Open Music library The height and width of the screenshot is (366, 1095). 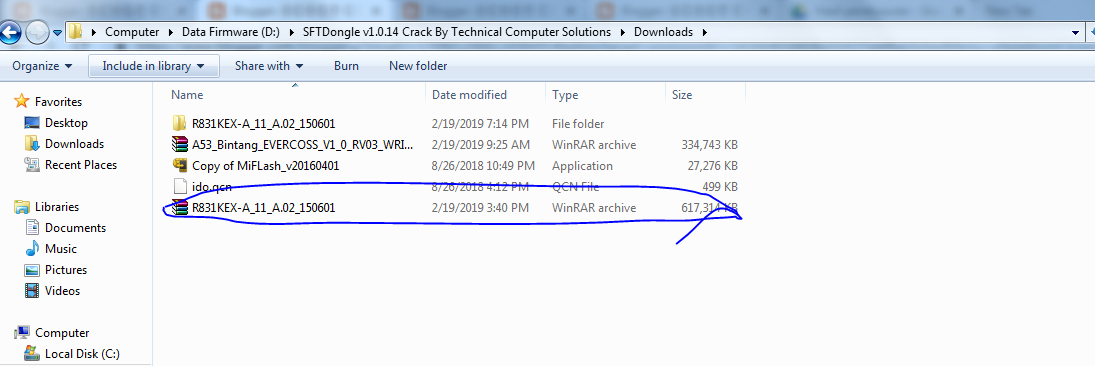tap(61, 249)
